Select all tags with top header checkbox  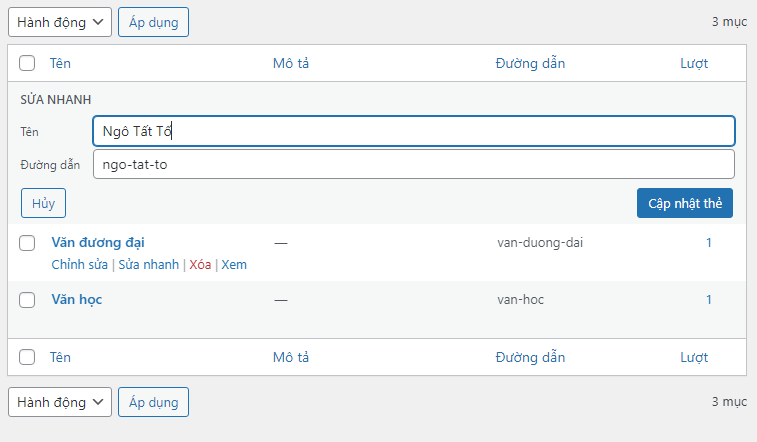pyautogui.click(x=27, y=63)
